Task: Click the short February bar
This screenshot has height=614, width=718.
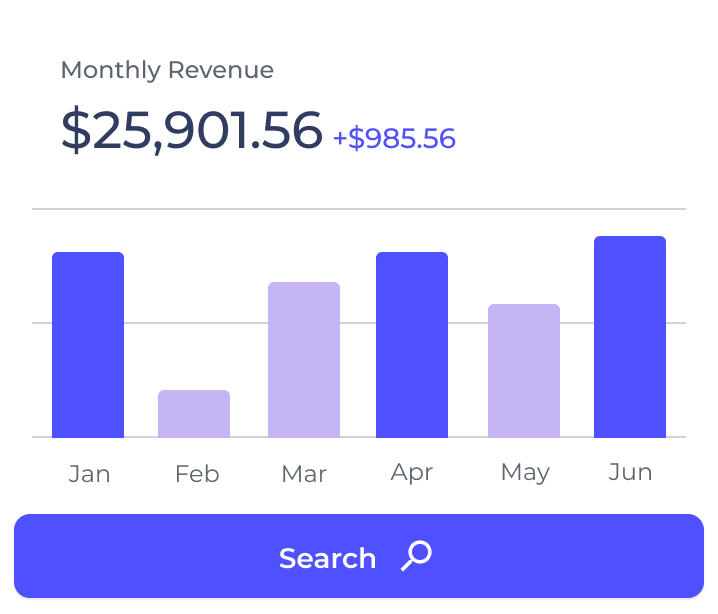Action: [x=194, y=414]
